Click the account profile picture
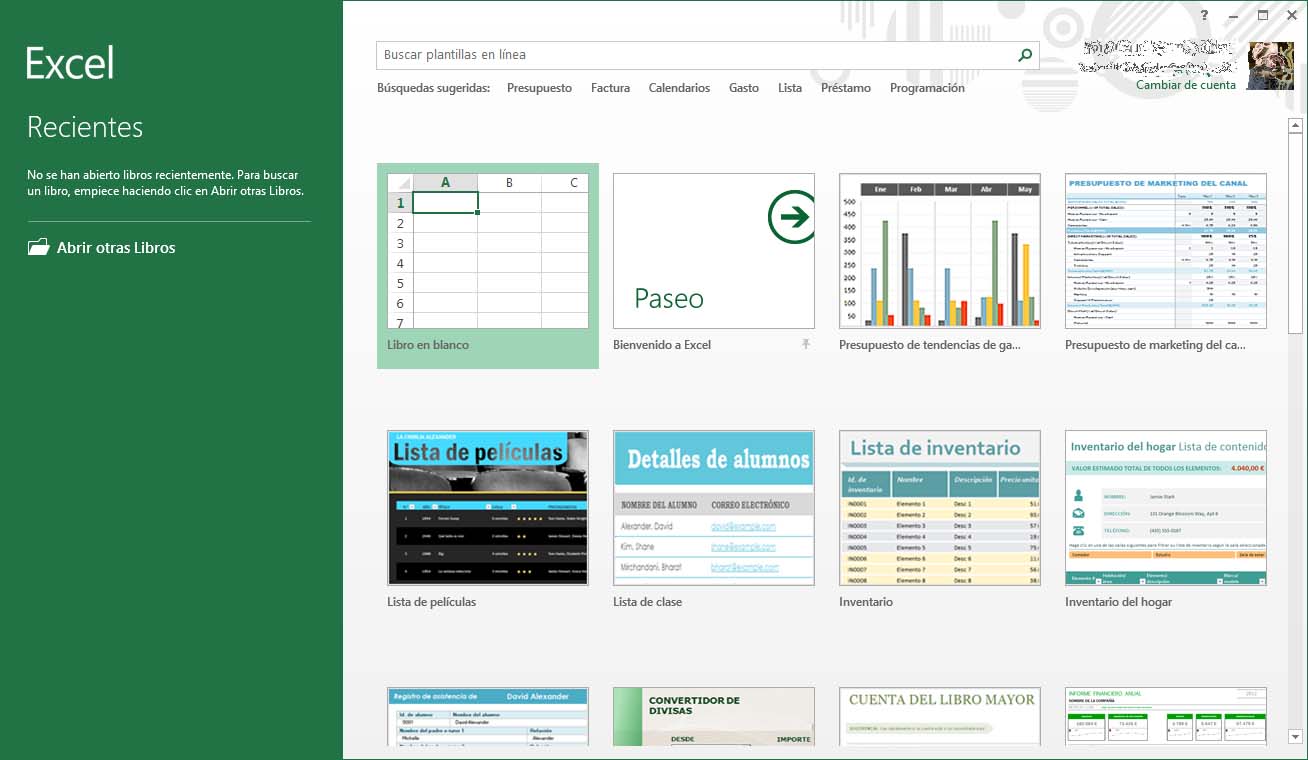1308x760 pixels. pyautogui.click(x=1271, y=66)
